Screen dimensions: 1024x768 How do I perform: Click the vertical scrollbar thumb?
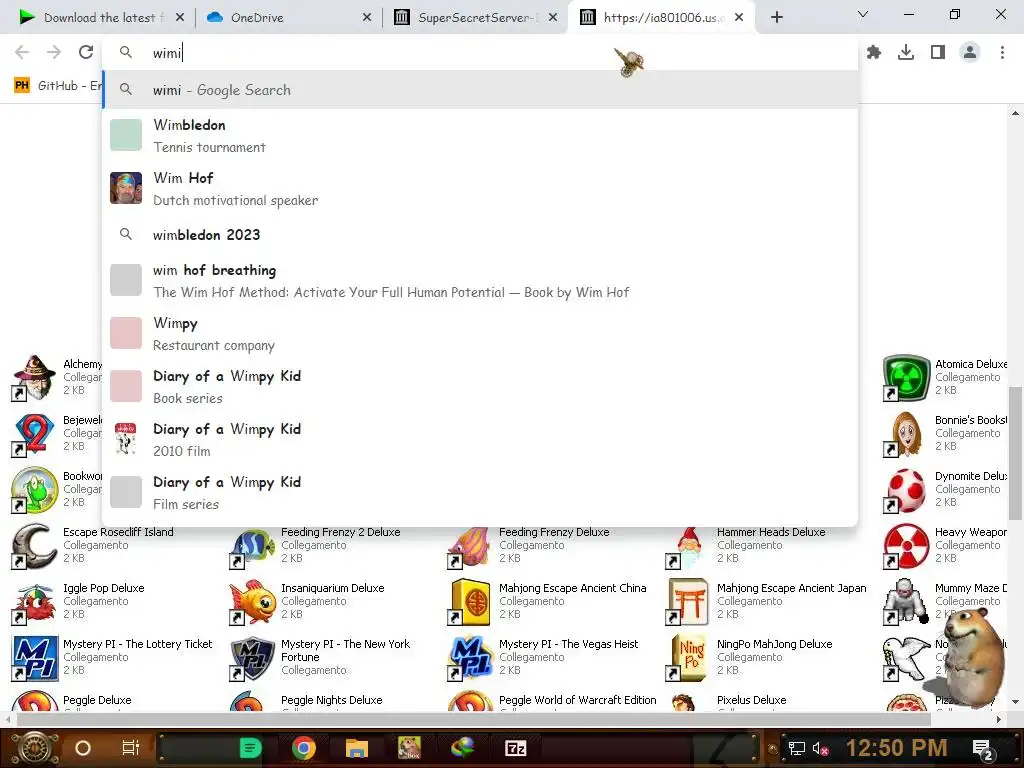(1015, 455)
